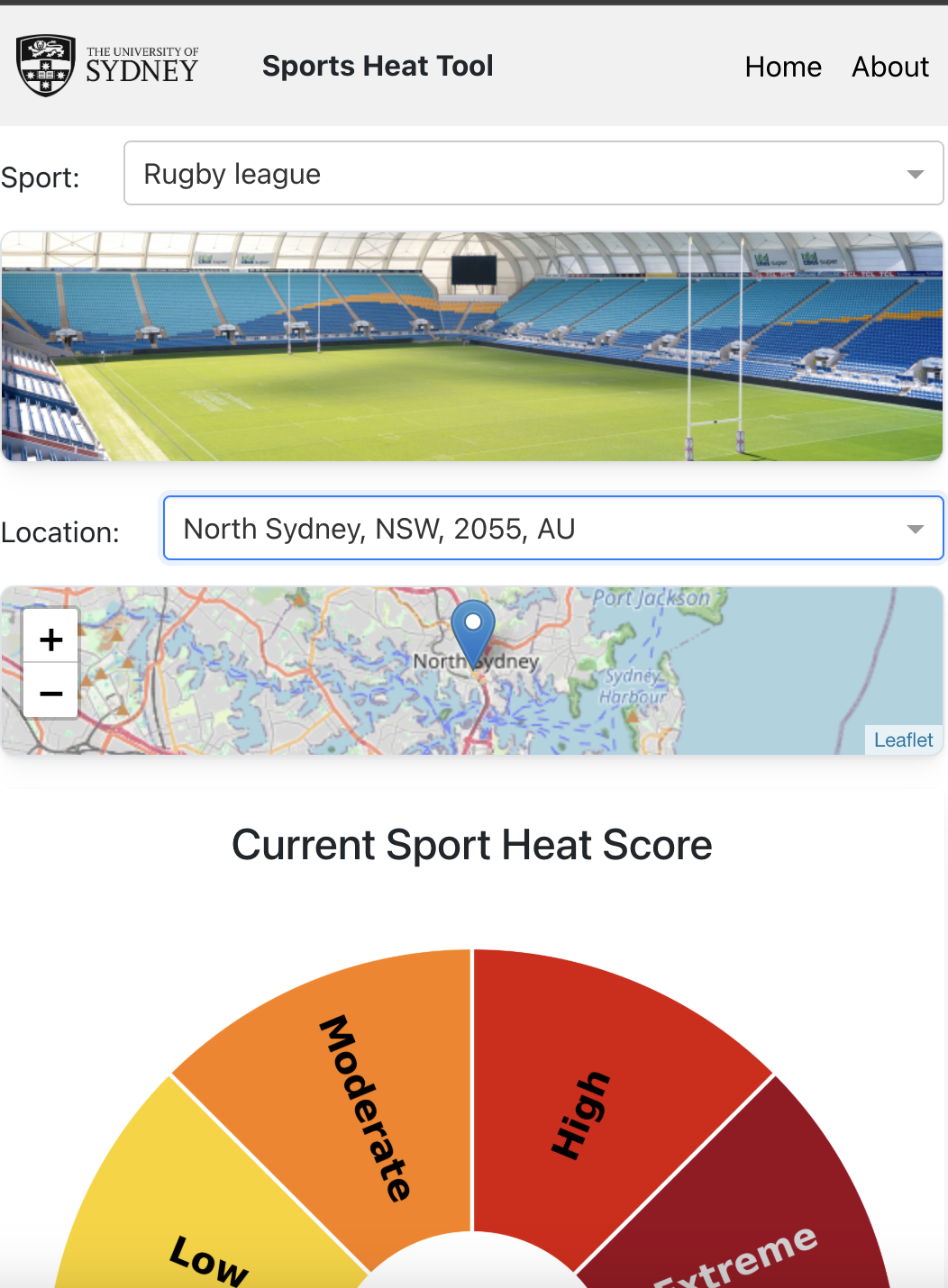Open the Sport dropdown arrow
Screen dimensions: 948x1288
[916, 174]
